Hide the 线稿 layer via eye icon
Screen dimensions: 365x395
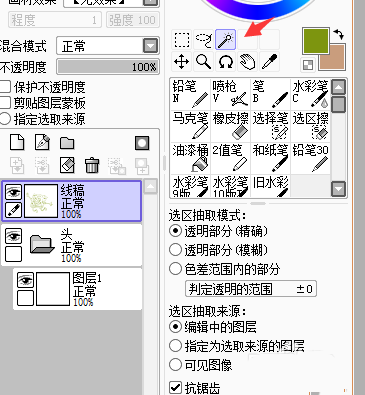[x=14, y=192]
